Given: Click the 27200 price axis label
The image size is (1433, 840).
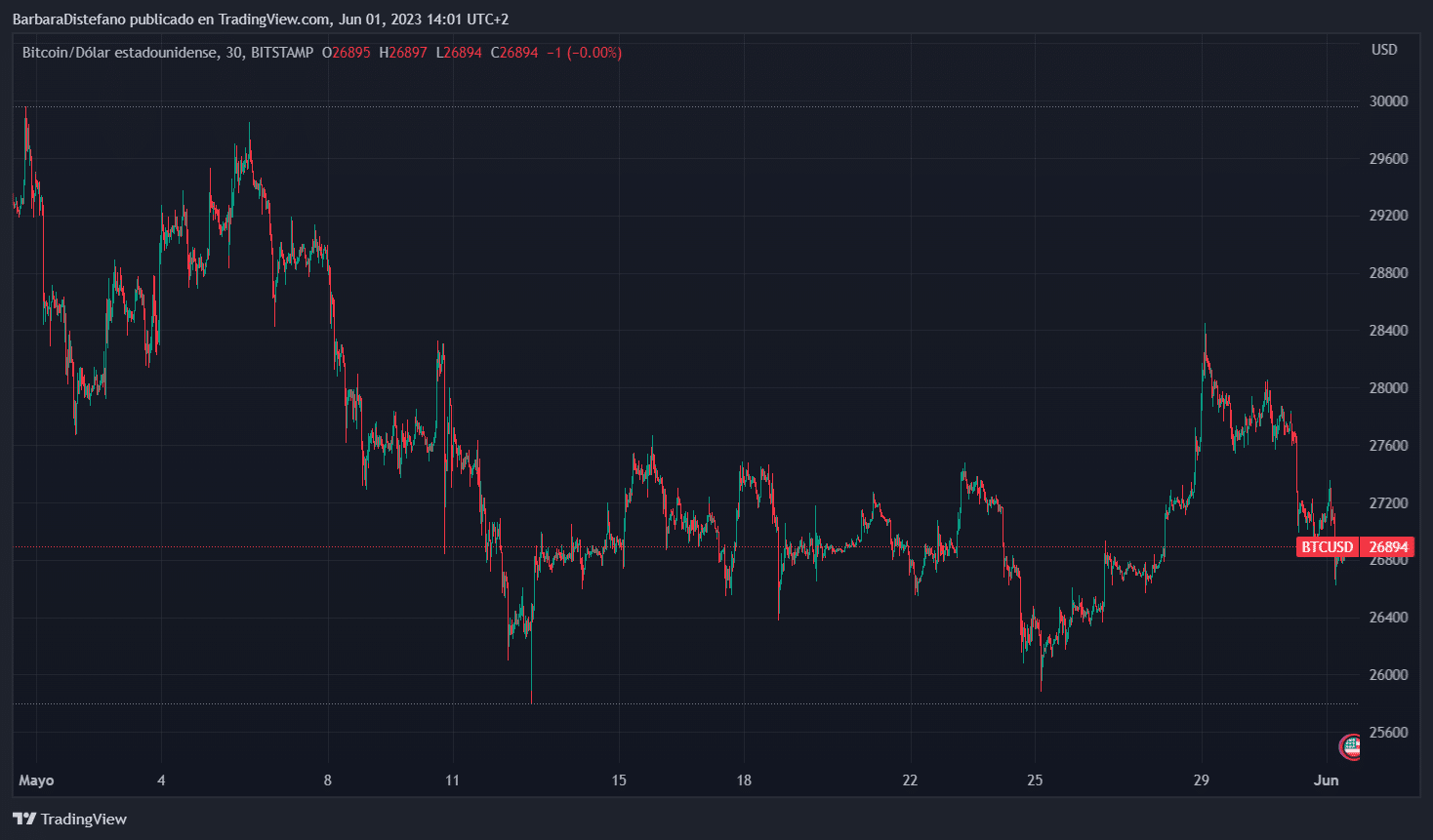Looking at the screenshot, I should pos(1389,503).
